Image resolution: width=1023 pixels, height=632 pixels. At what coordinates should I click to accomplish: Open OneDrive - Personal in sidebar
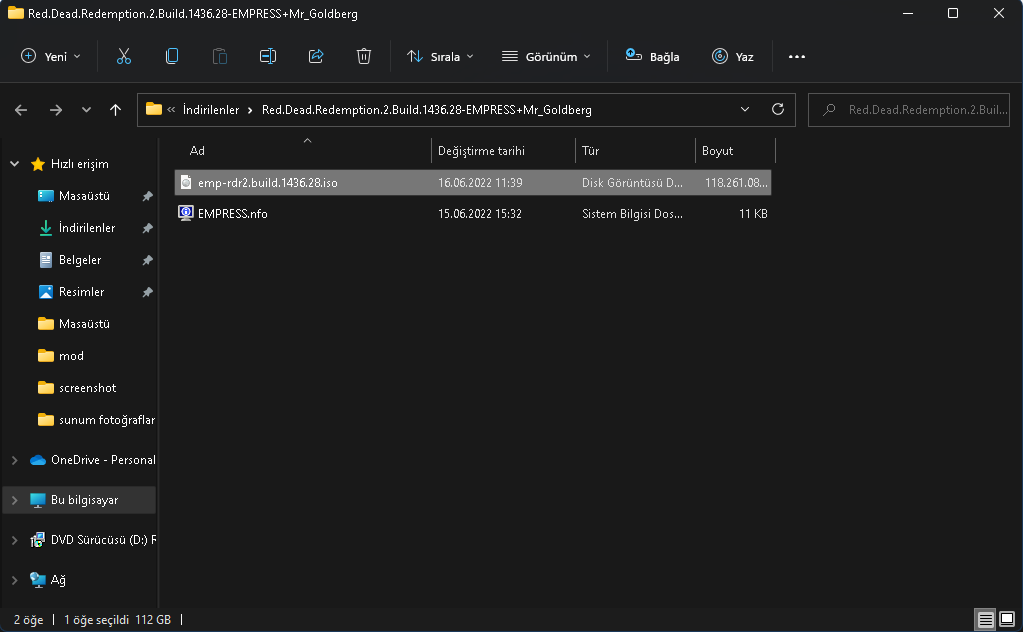(x=103, y=460)
